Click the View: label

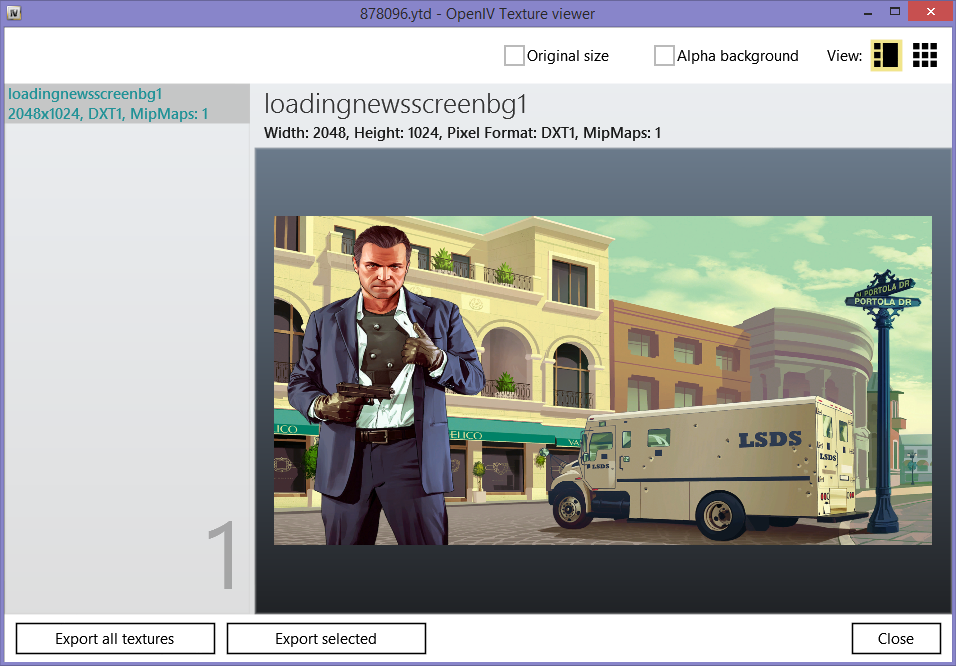point(844,56)
